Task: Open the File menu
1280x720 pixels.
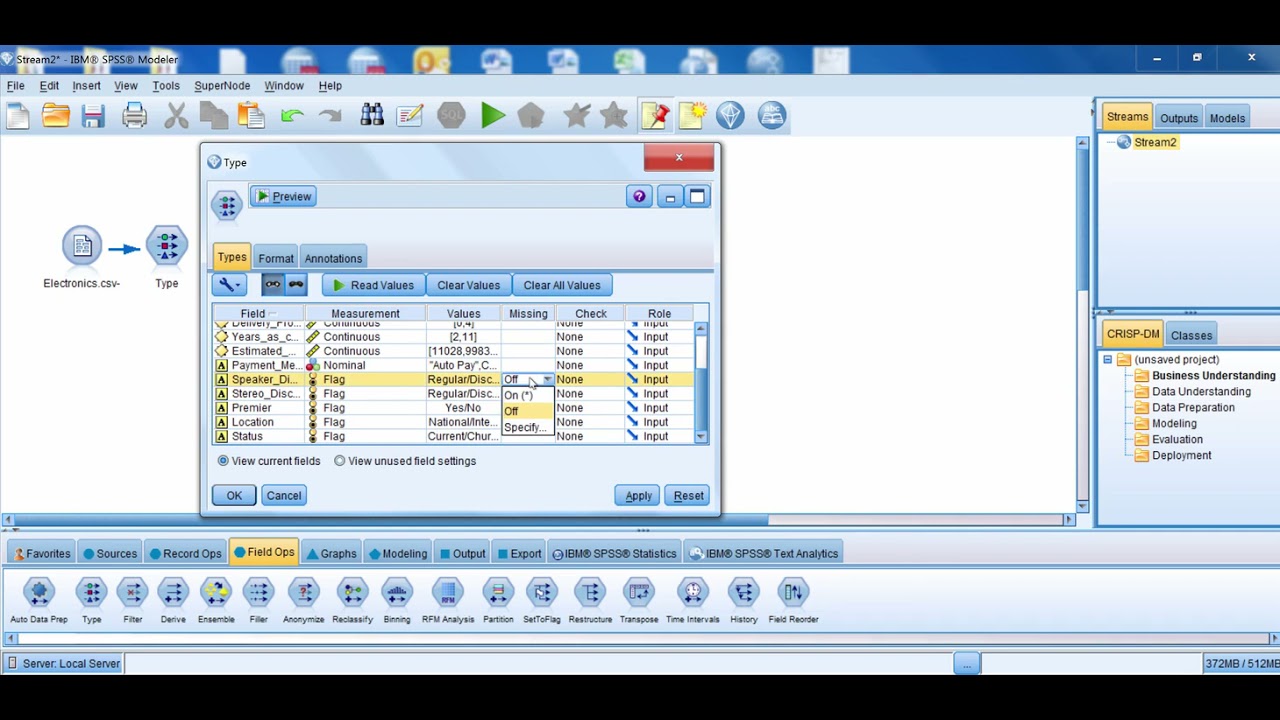Action: 16,86
